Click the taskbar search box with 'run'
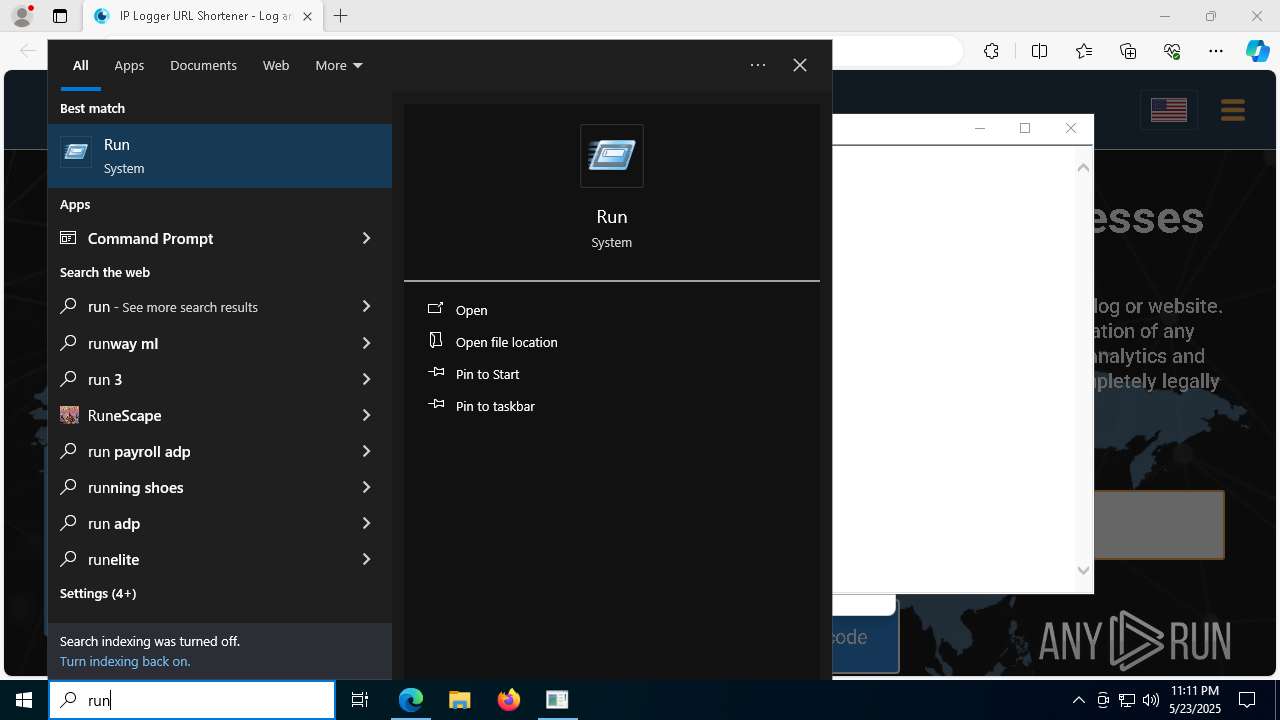 192,700
